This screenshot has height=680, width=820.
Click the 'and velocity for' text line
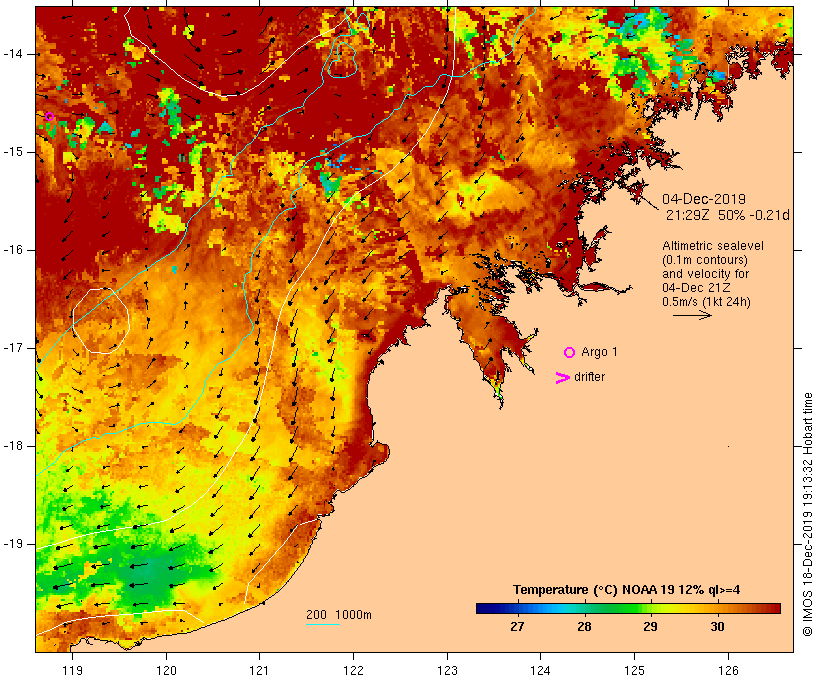tap(705, 274)
